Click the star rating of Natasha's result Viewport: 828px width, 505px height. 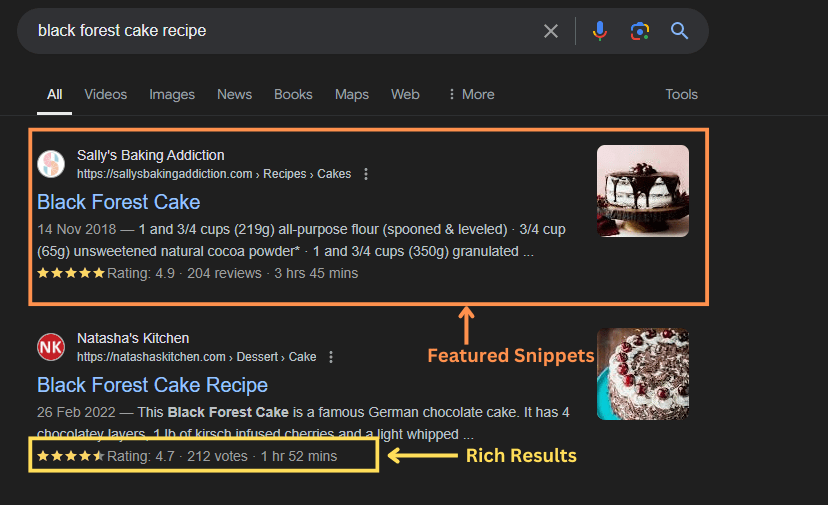(x=71, y=456)
